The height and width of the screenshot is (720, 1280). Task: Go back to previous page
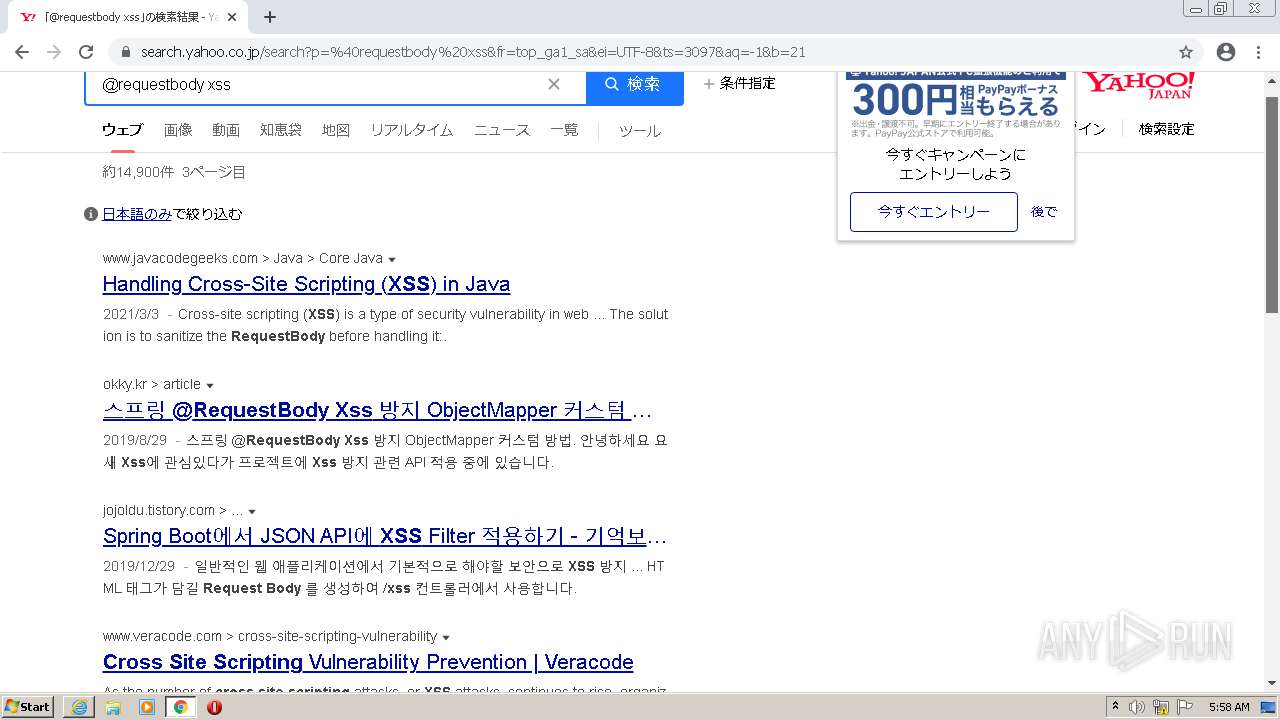point(22,52)
